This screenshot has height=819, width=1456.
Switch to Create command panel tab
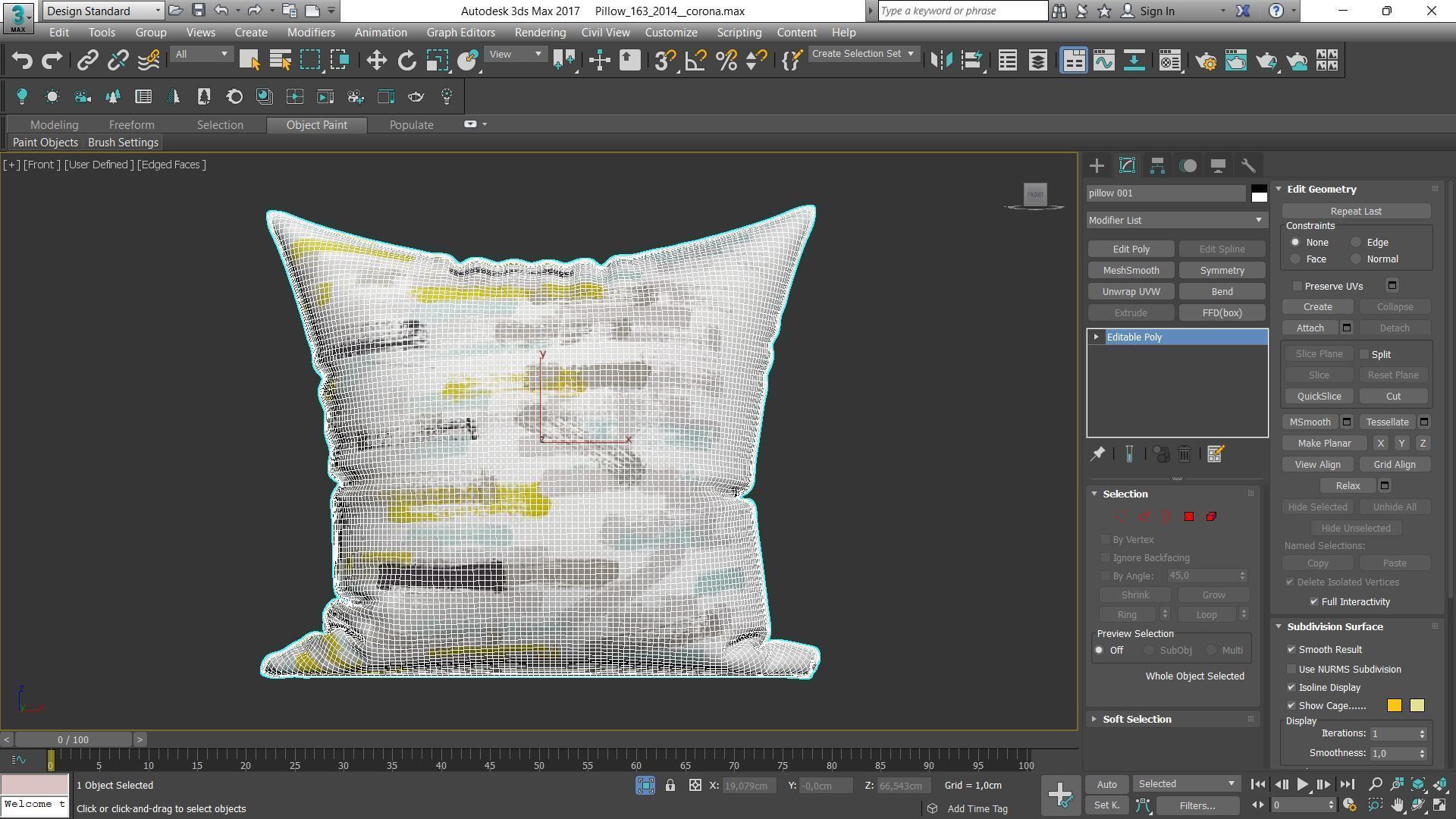[x=1097, y=165]
